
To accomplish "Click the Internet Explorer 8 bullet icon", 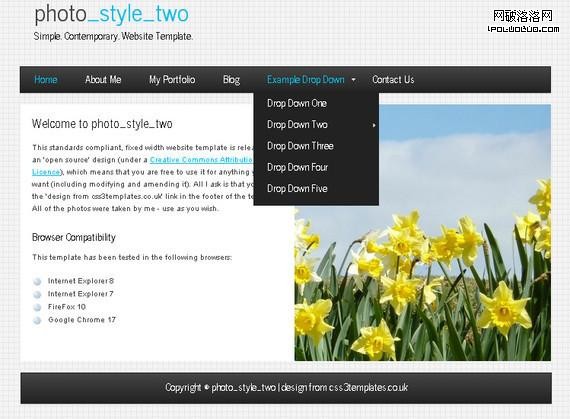I will (x=37, y=281).
